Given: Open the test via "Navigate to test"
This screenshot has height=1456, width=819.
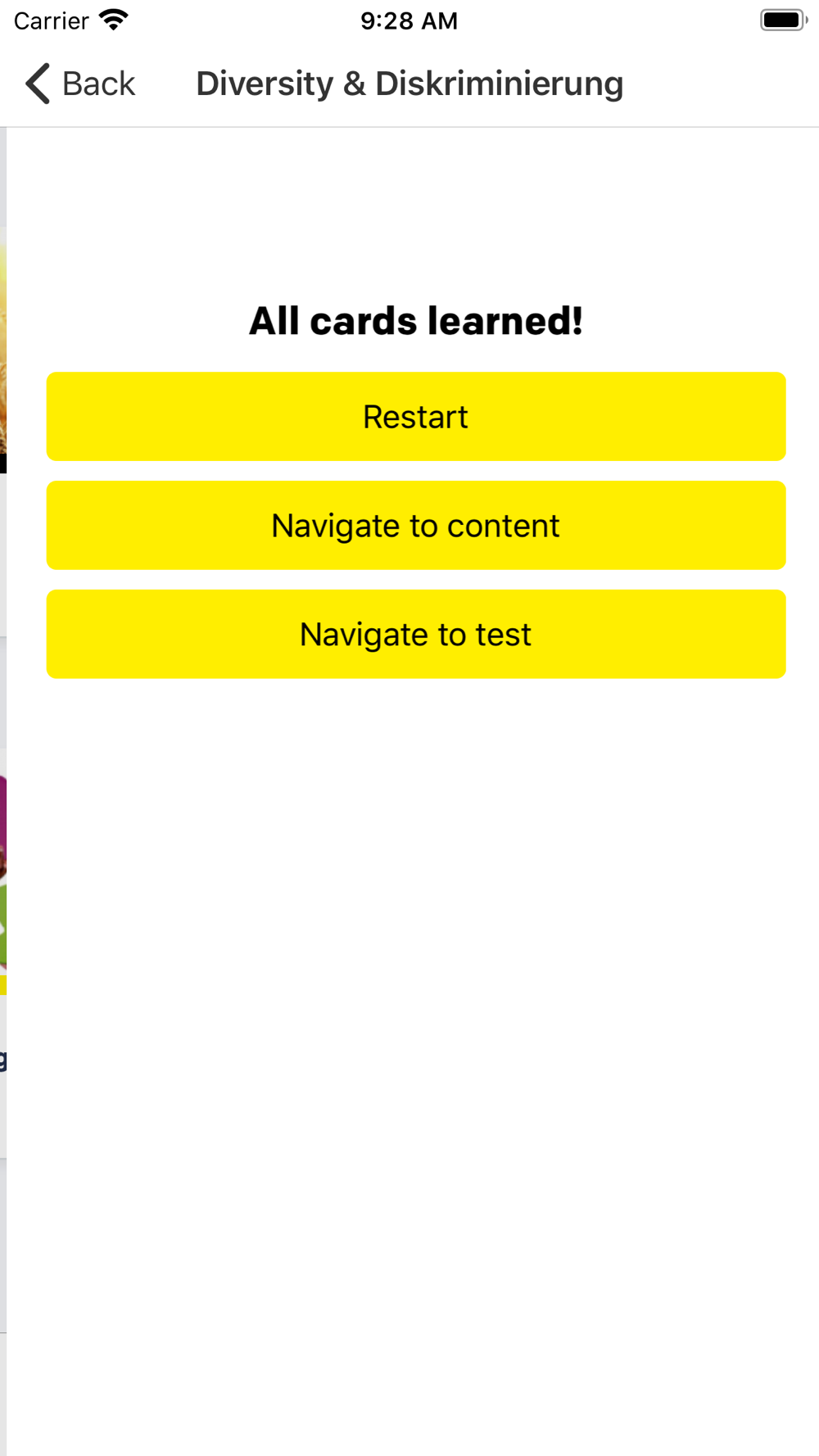Looking at the screenshot, I should (x=416, y=635).
